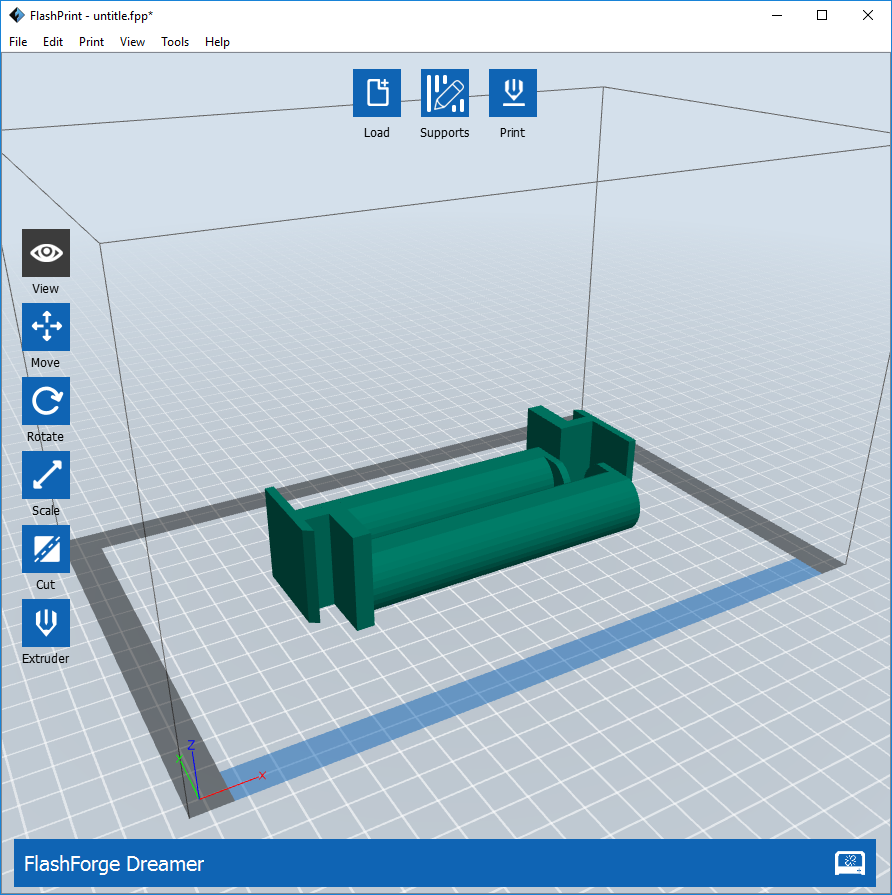Click the Load file icon
The image size is (892, 895).
point(377,93)
